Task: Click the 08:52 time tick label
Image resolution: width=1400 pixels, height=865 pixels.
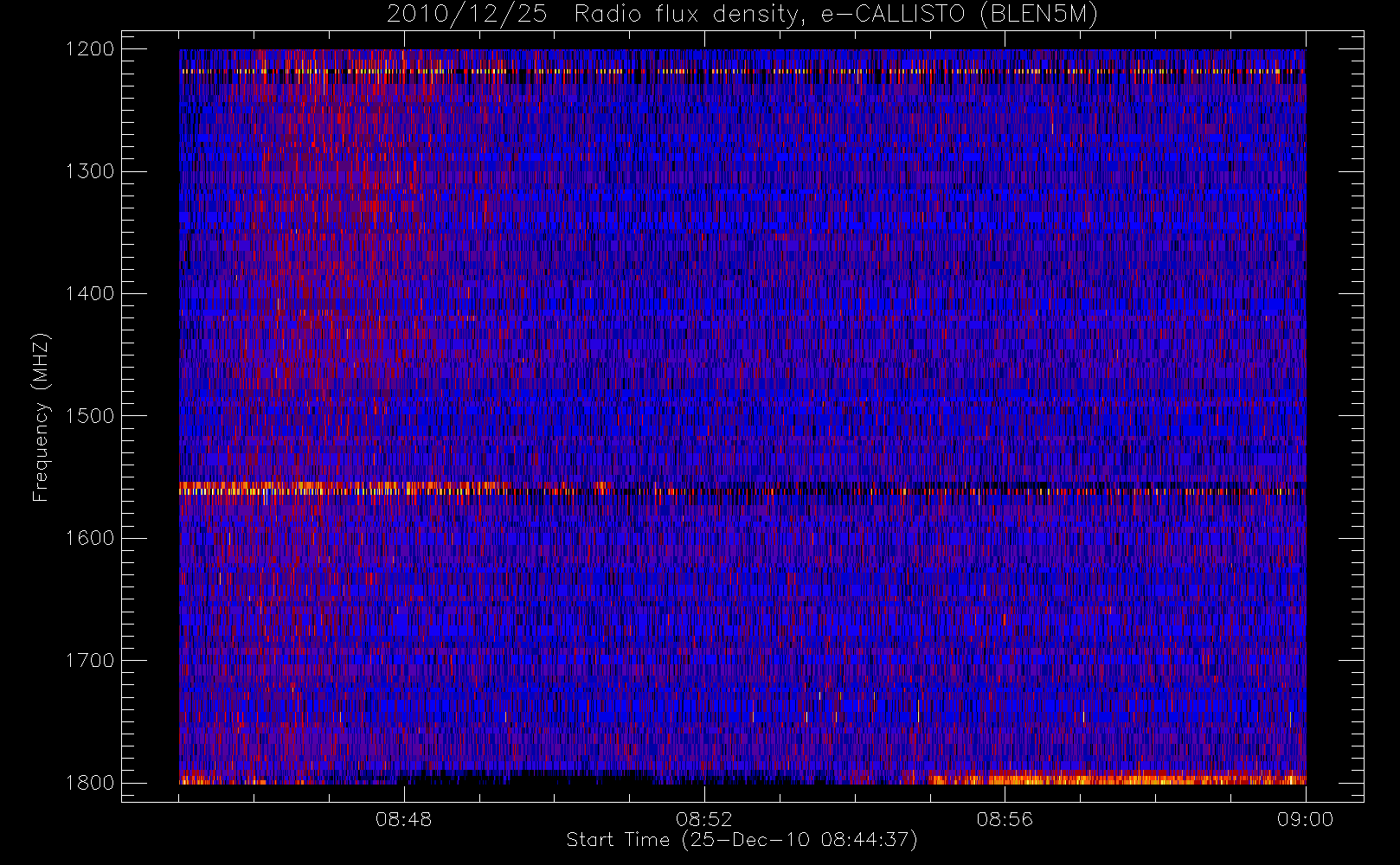Action: pyautogui.click(x=704, y=819)
